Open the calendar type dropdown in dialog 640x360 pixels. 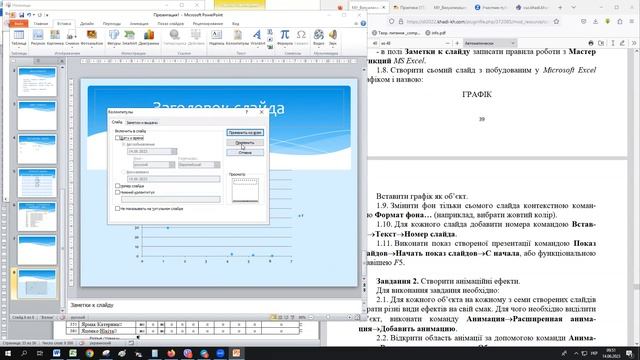pyautogui.click(x=217, y=164)
